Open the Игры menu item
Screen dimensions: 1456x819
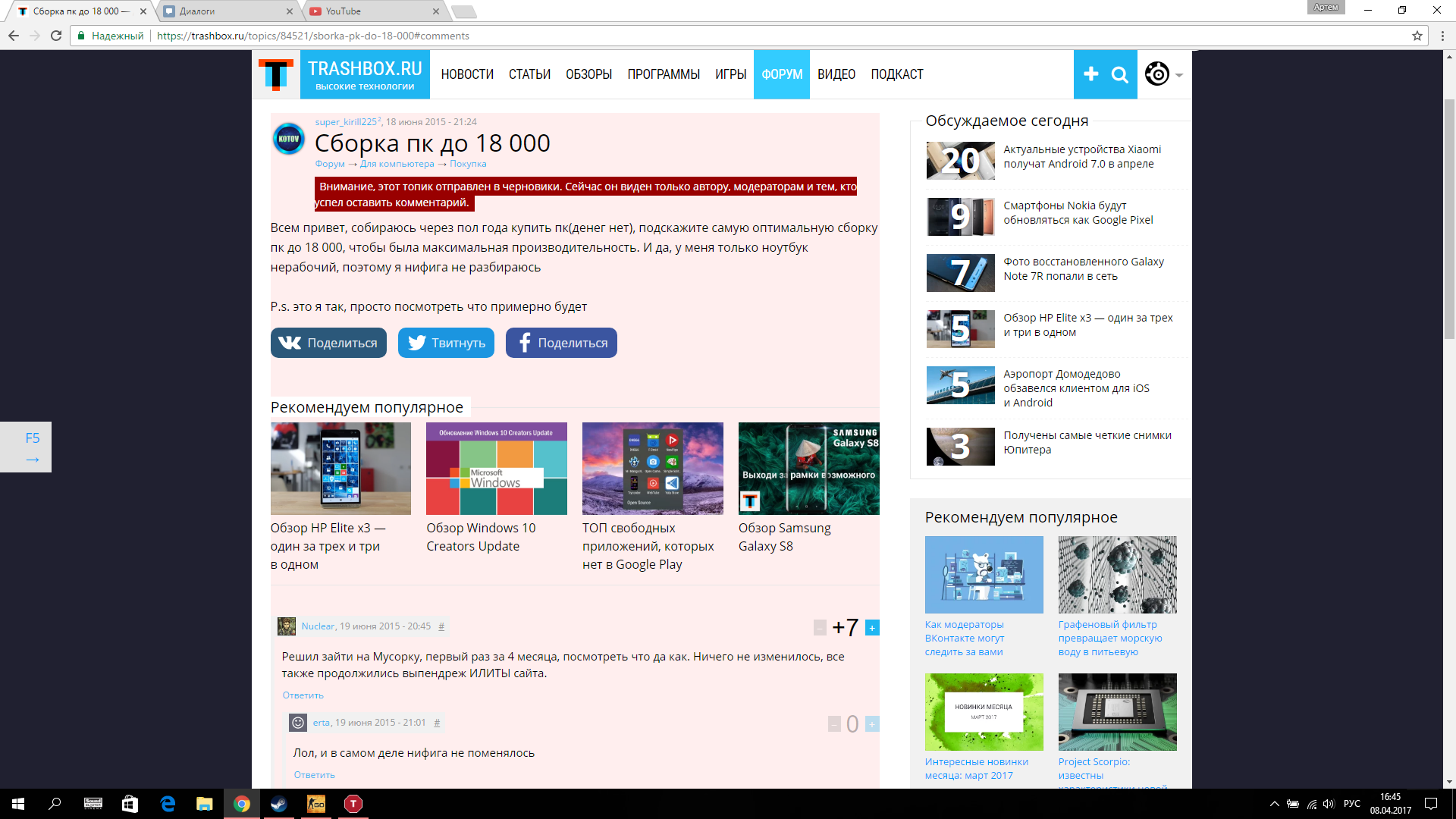[x=731, y=74]
